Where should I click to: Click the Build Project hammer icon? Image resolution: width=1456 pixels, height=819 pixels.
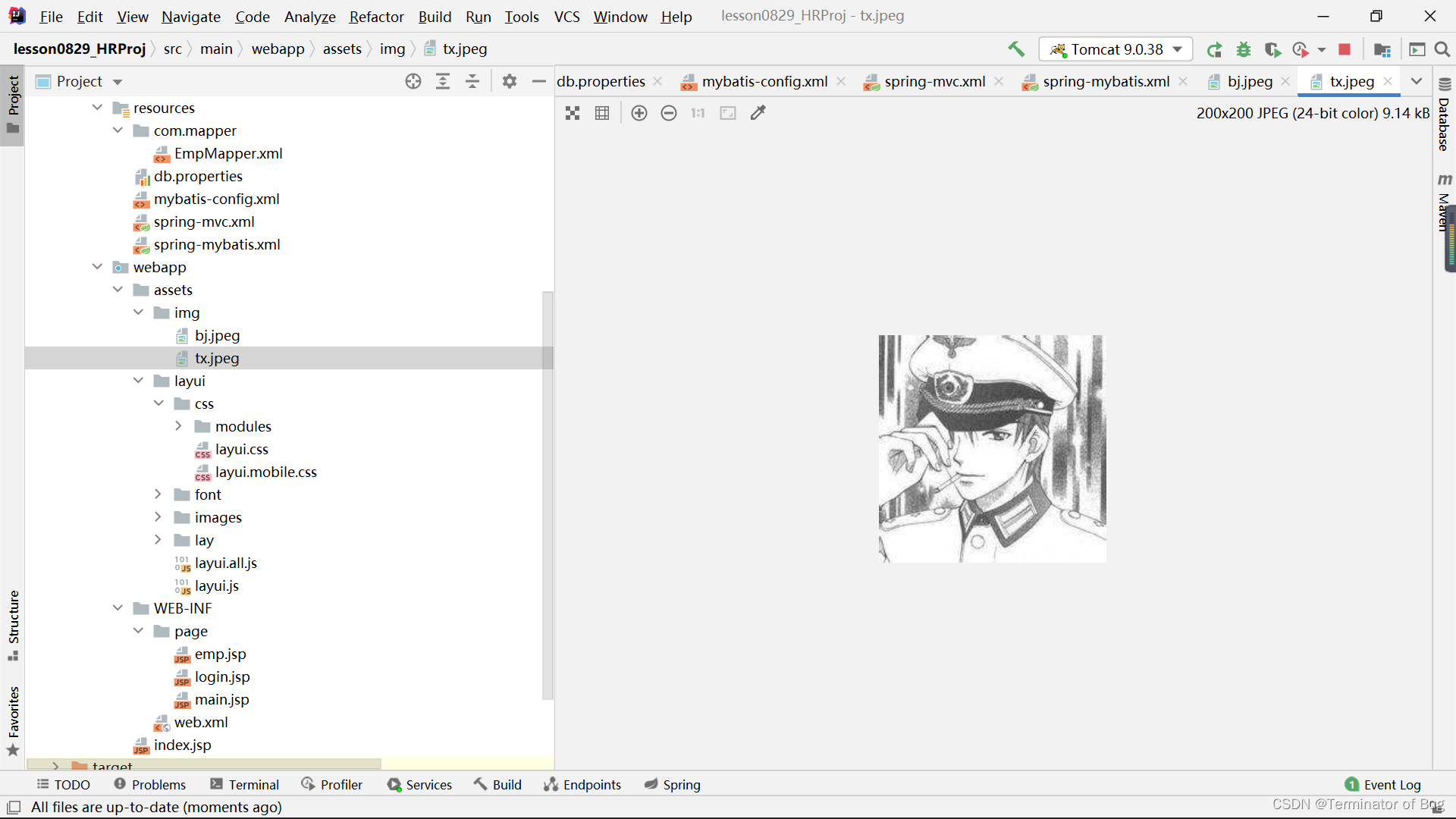click(1016, 49)
